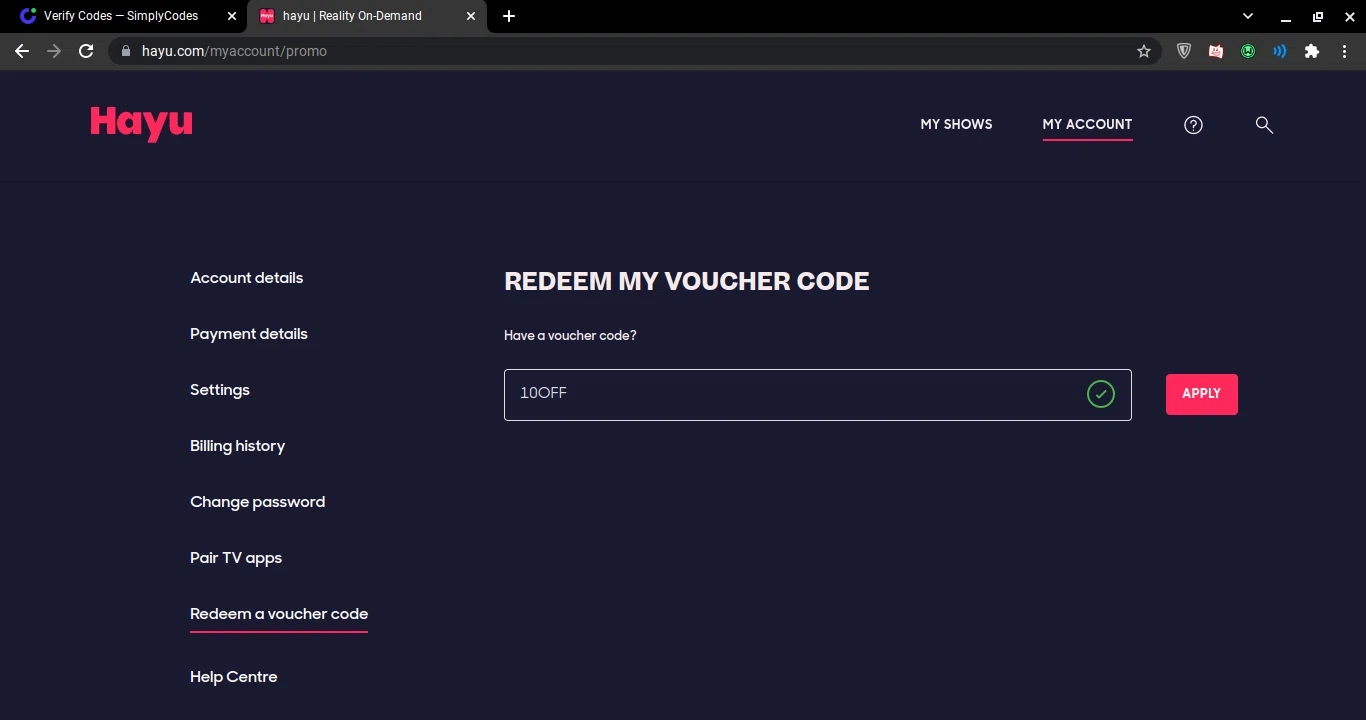Open the search magnifier icon
This screenshot has height=720, width=1366.
(1264, 125)
